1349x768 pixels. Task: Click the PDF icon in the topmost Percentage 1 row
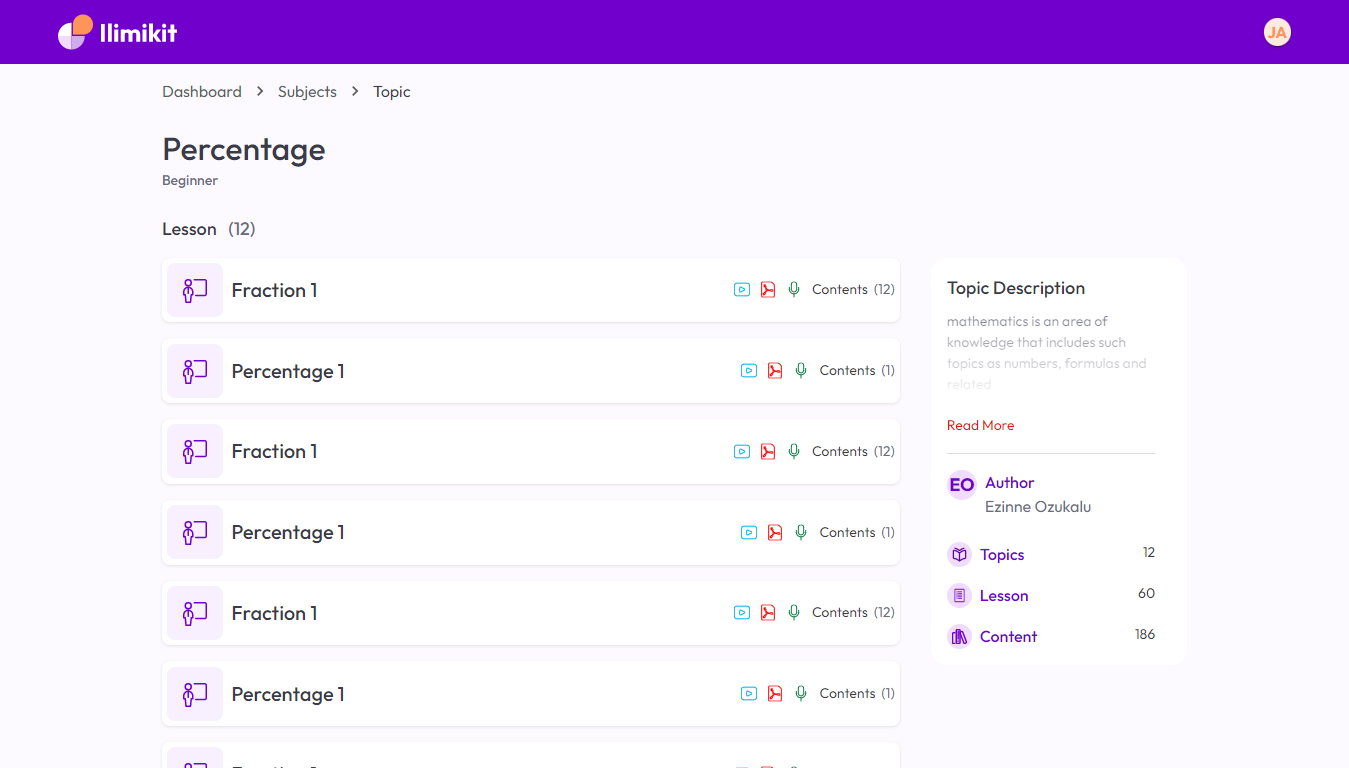pos(775,371)
